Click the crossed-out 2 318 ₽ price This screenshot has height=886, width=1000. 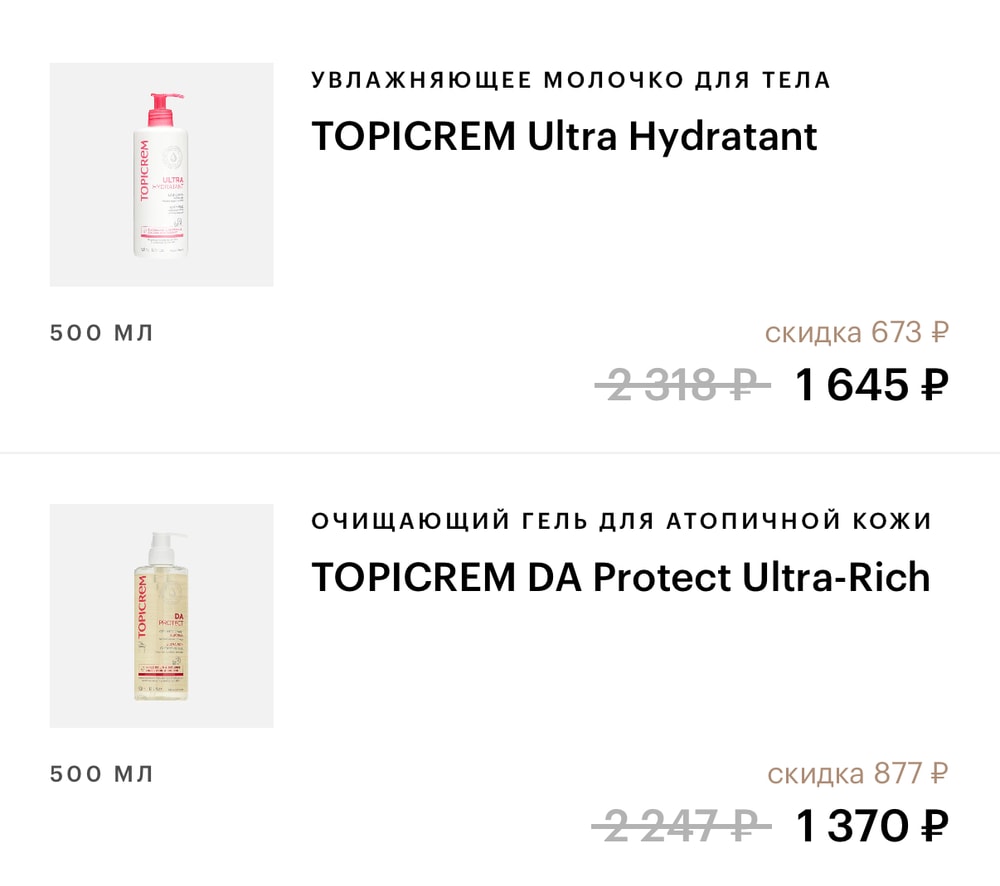tap(682, 385)
